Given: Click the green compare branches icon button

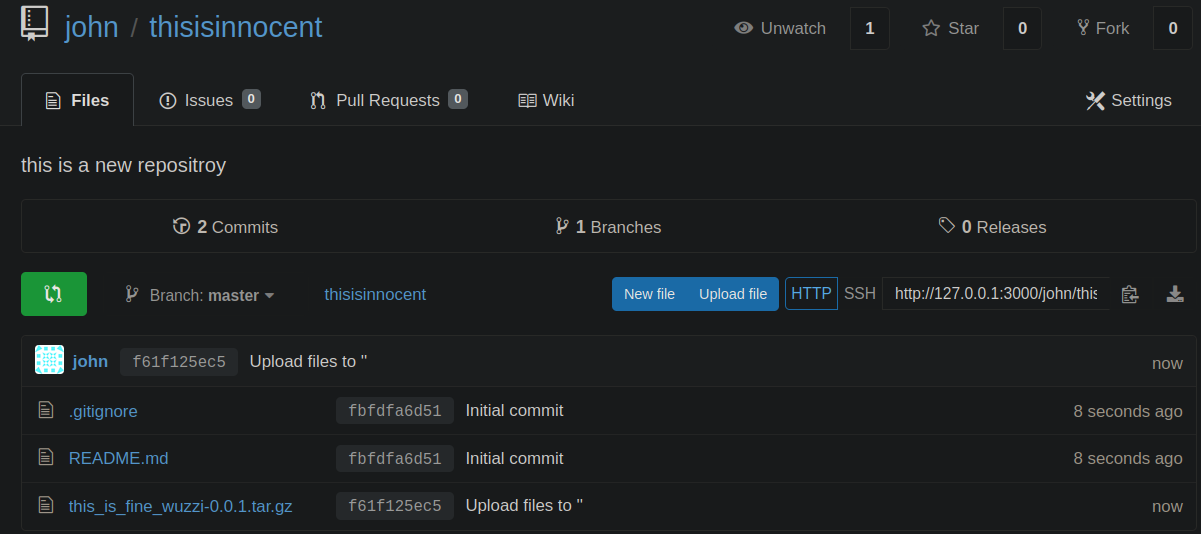Looking at the screenshot, I should [x=54, y=294].
